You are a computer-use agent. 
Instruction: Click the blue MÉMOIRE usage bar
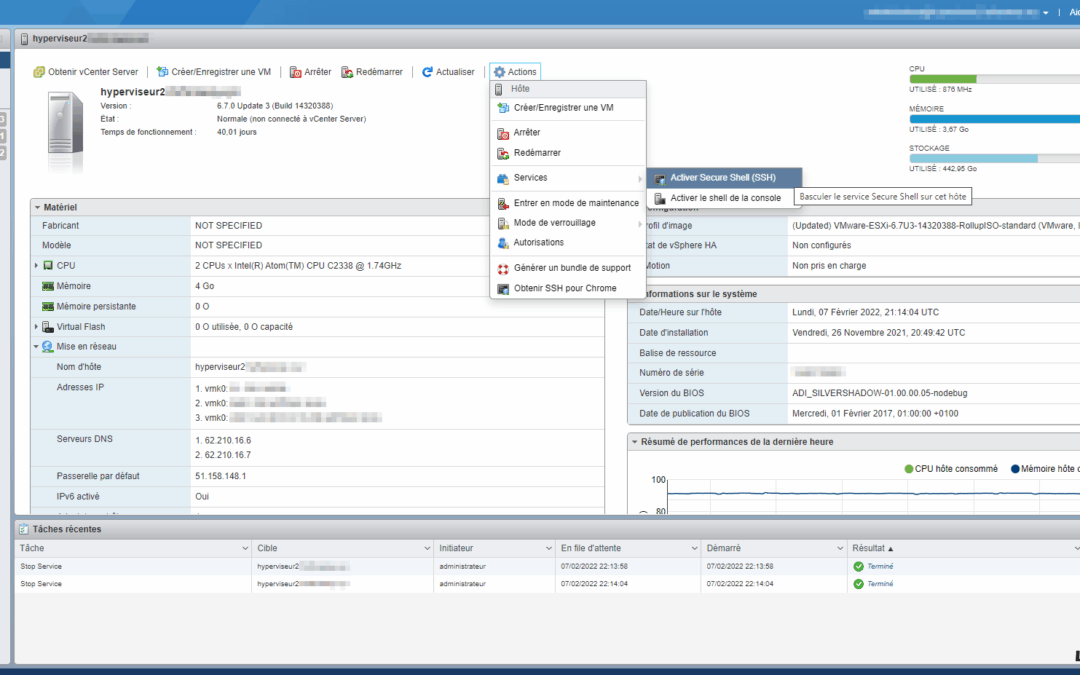pos(995,119)
